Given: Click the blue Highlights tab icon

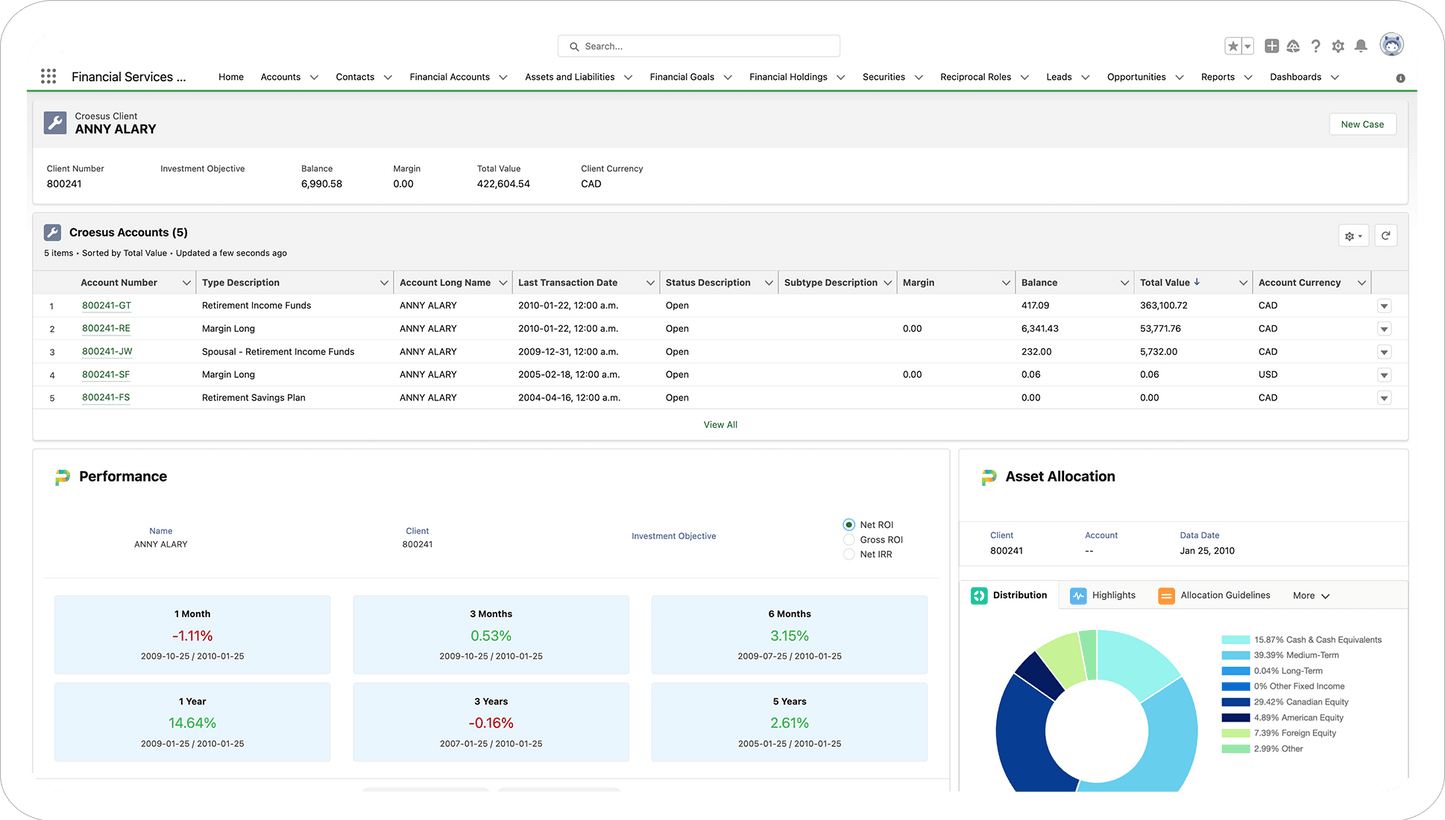Looking at the screenshot, I should (1078, 596).
